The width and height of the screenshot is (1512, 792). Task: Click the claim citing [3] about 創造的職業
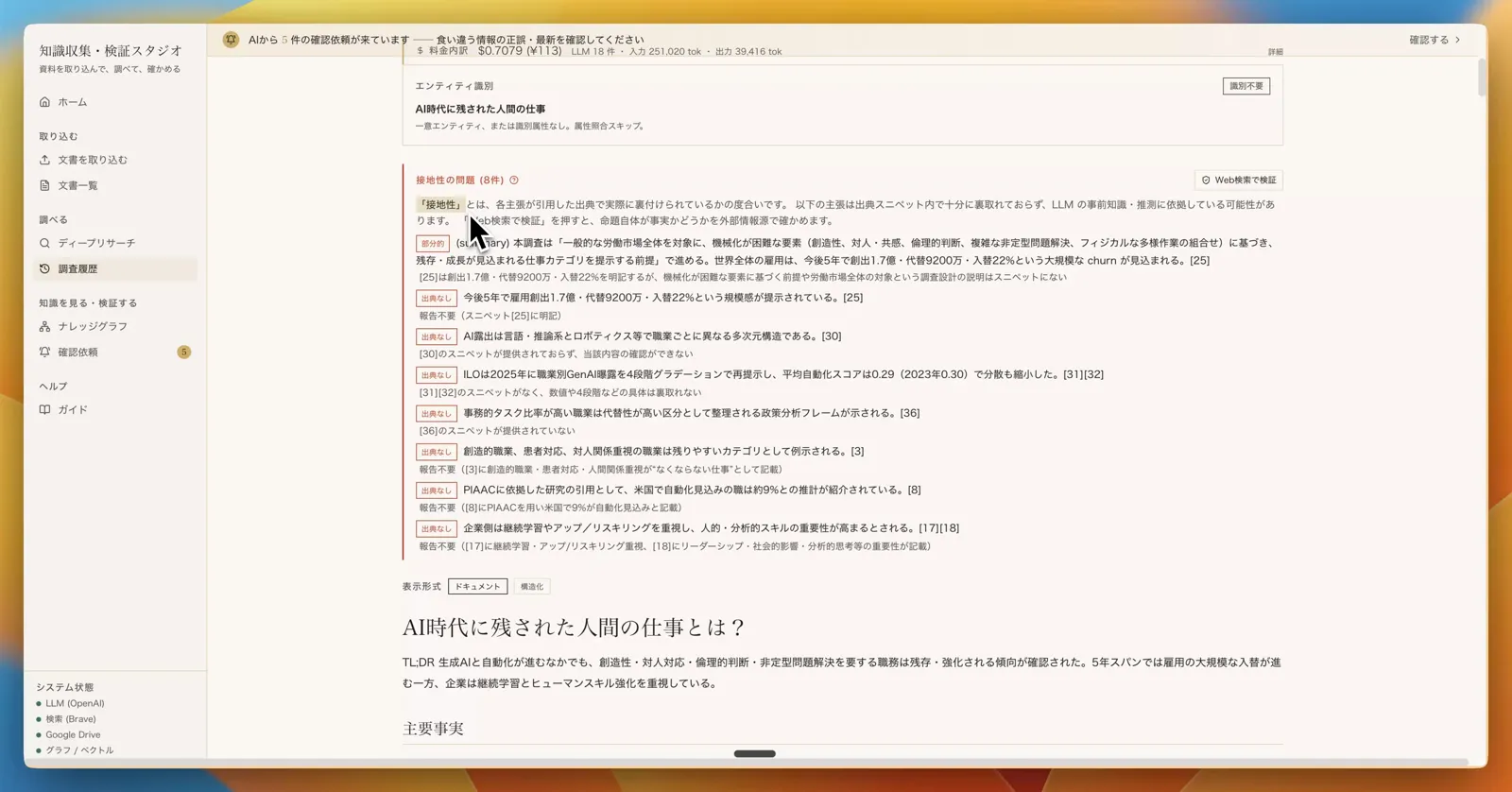pyautogui.click(x=663, y=452)
